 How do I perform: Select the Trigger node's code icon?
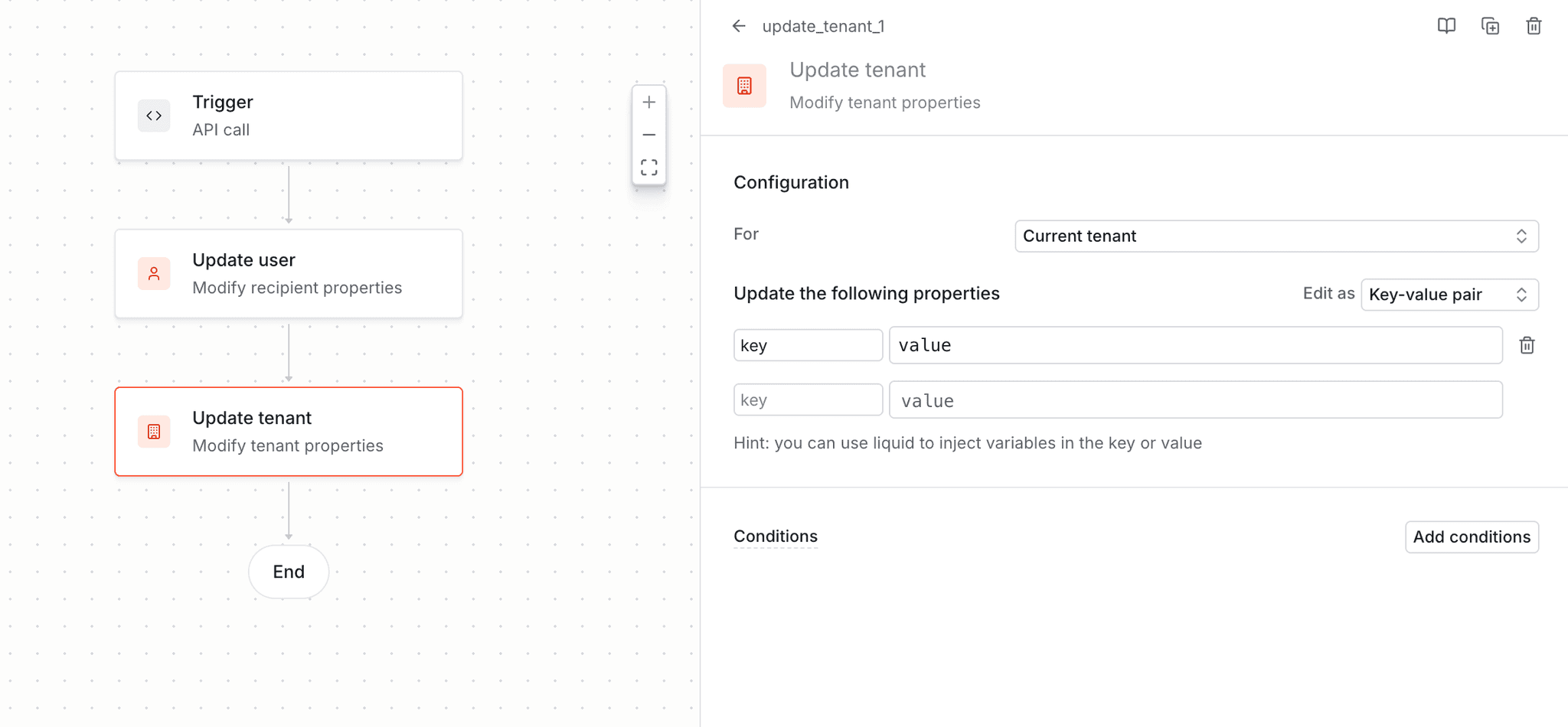(154, 116)
